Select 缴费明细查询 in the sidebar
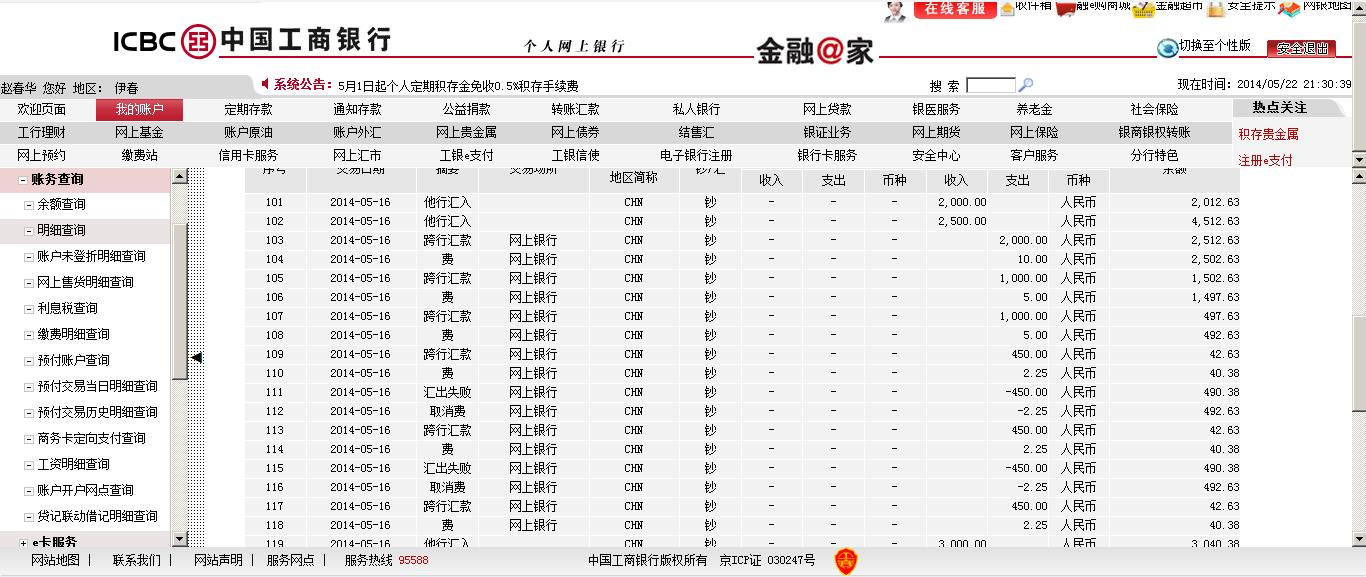Viewport: 1366px width, 577px height. click(73, 334)
